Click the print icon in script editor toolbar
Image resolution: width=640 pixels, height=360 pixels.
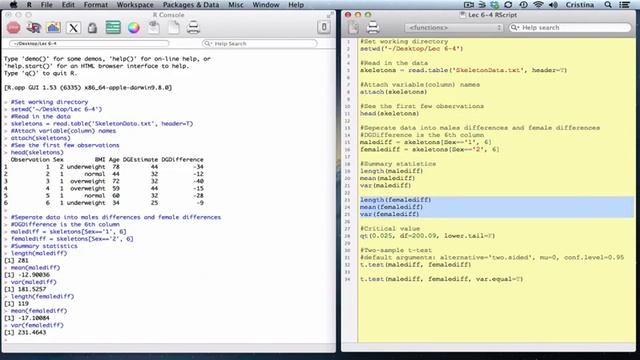tap(373, 27)
